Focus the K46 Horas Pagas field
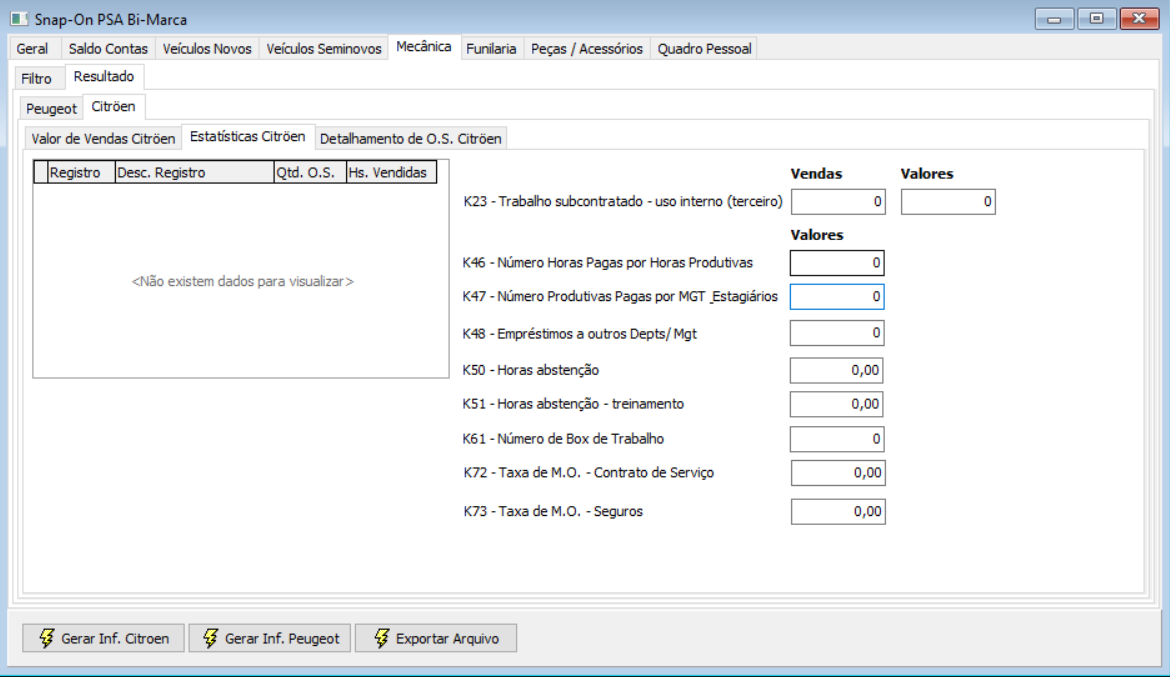Image resolution: width=1170 pixels, height=677 pixels. tap(837, 263)
